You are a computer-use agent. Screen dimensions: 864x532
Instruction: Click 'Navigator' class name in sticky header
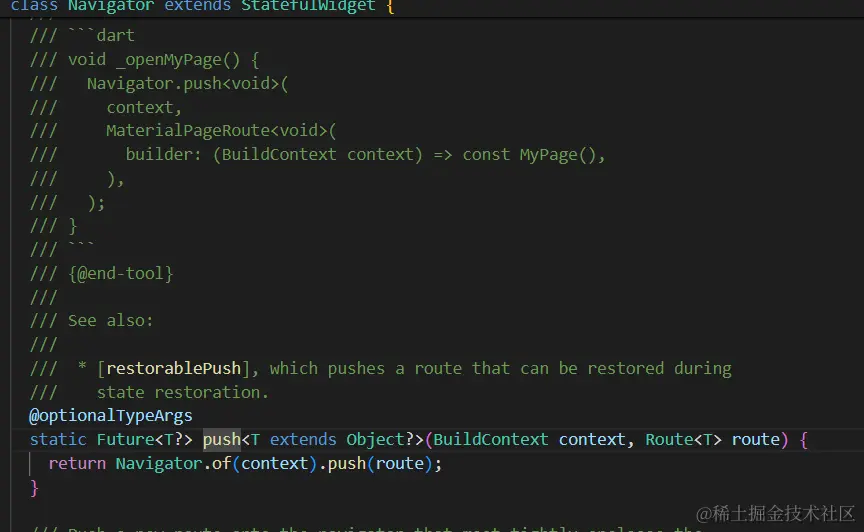click(111, 6)
